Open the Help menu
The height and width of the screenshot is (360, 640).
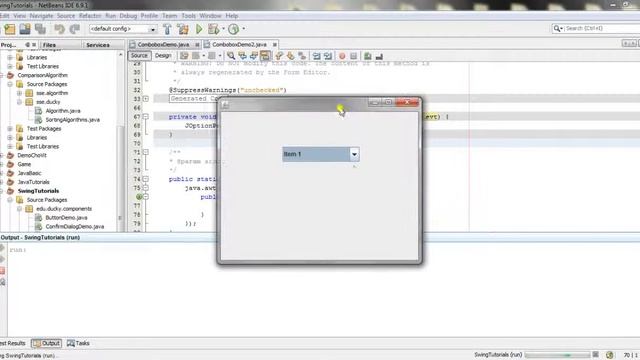click(231, 16)
